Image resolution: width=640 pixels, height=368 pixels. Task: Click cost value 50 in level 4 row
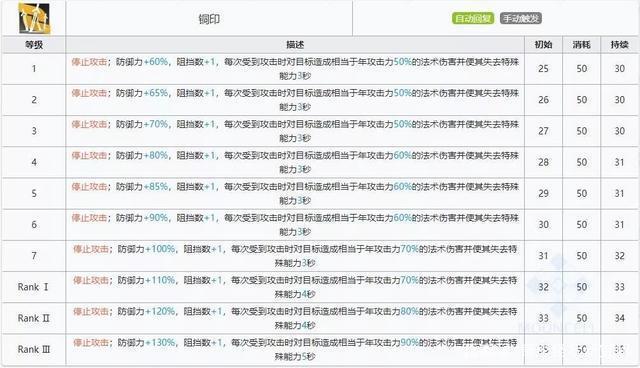pyautogui.click(x=582, y=162)
